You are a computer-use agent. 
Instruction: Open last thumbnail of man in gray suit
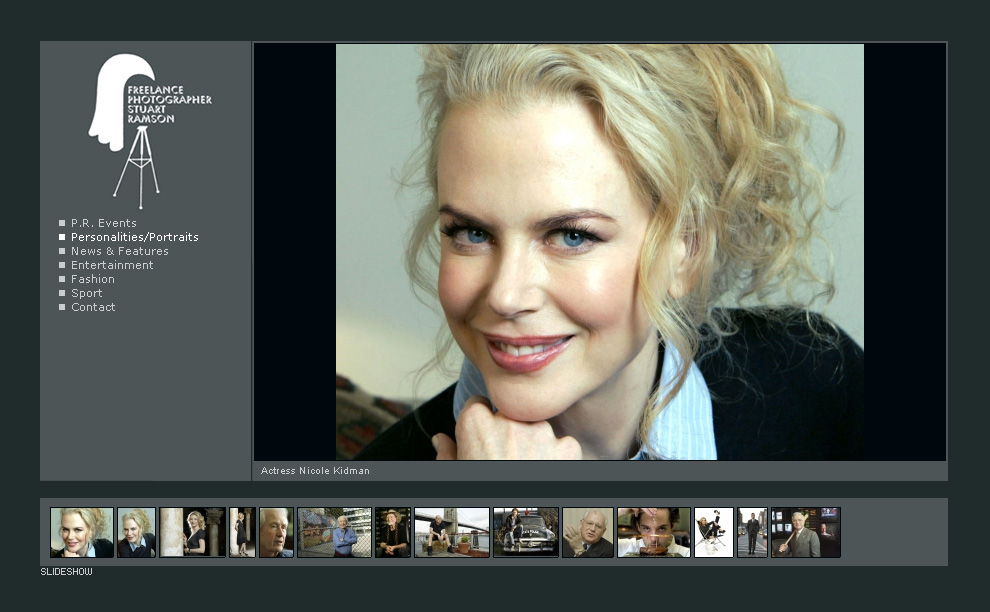805,532
